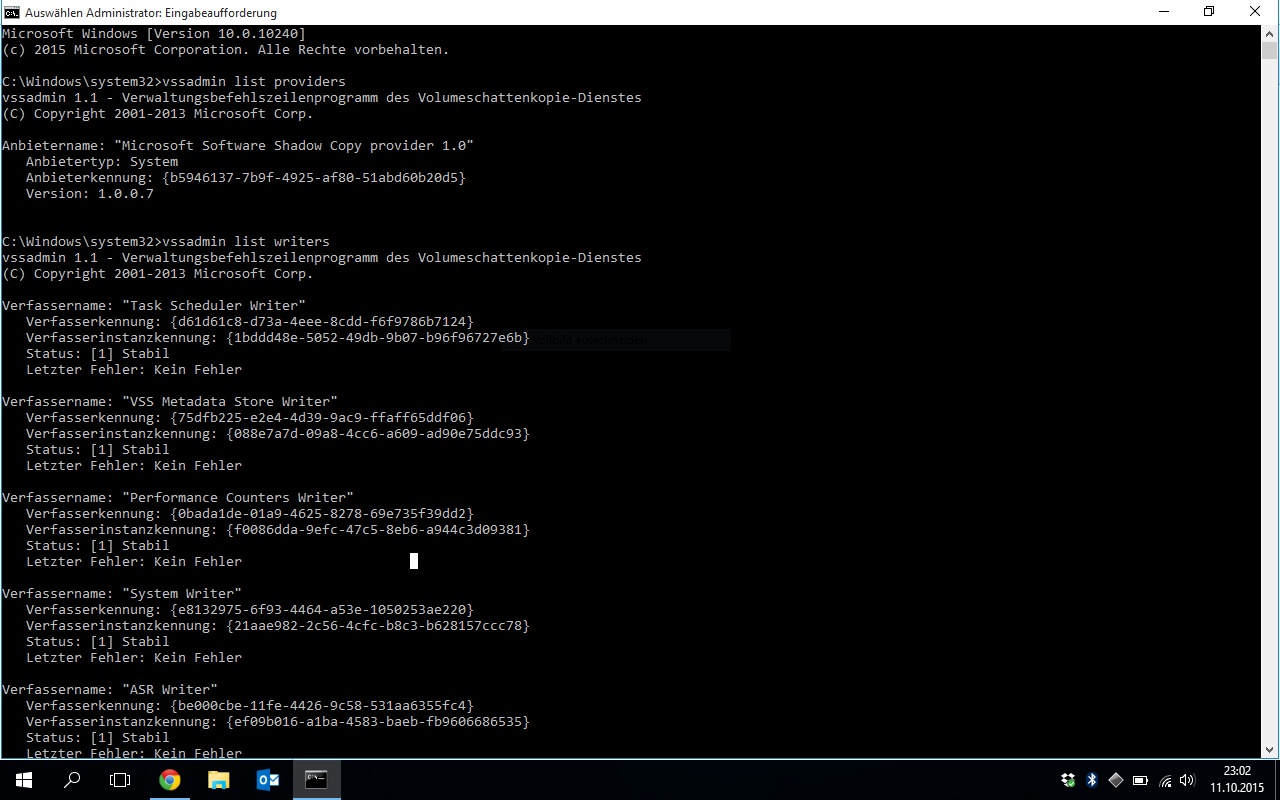
Task: Click Verfasserkennung {d61d61c8-d73a-4eee-8cdd-f6f9786b7124}
Action: pos(250,321)
